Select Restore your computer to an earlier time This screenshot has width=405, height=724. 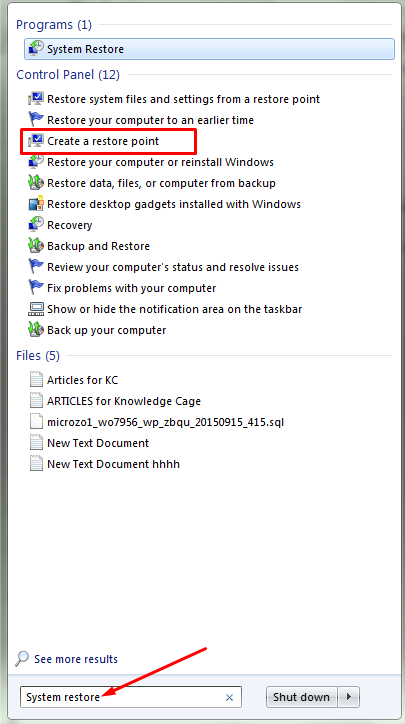coord(151,120)
